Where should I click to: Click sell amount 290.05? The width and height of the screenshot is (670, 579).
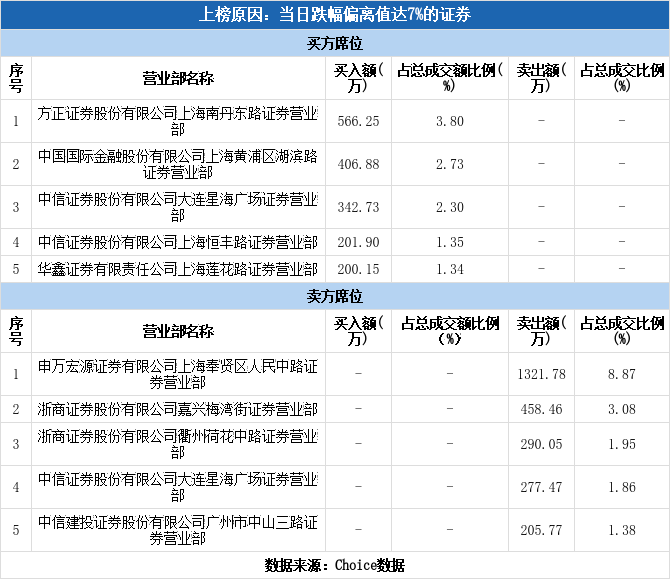tap(541, 444)
